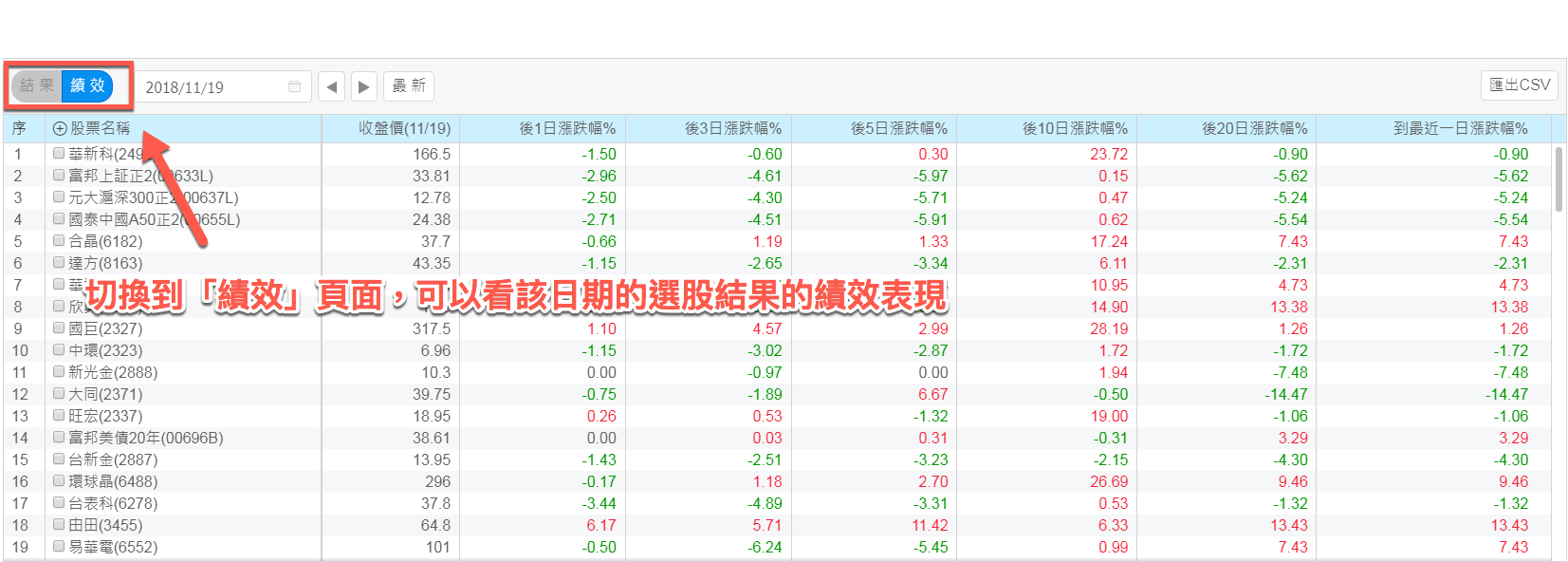Click the 6.67 value in 大同 row
The width and height of the screenshot is (1568, 562).
tap(933, 394)
